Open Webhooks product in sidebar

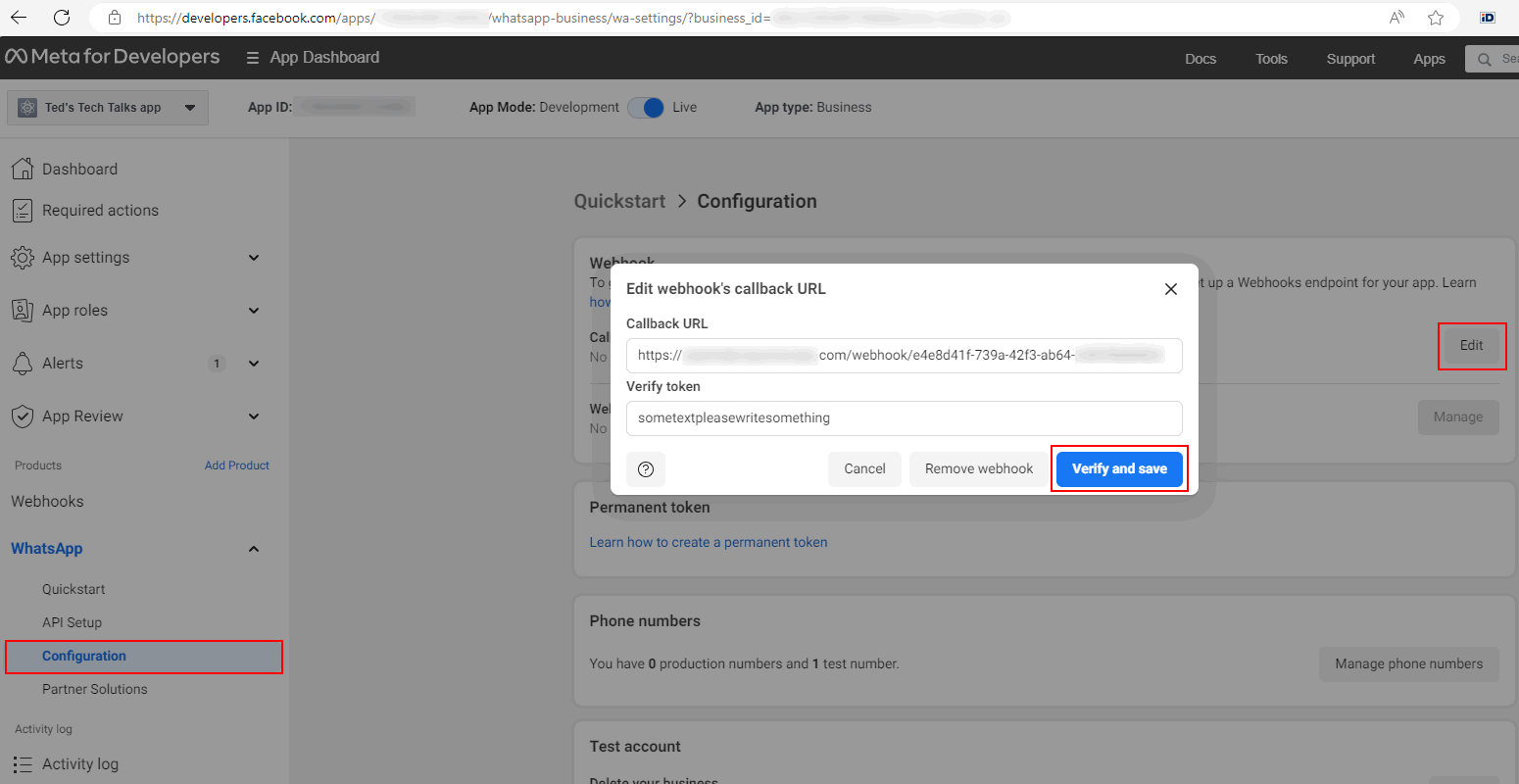coord(47,501)
